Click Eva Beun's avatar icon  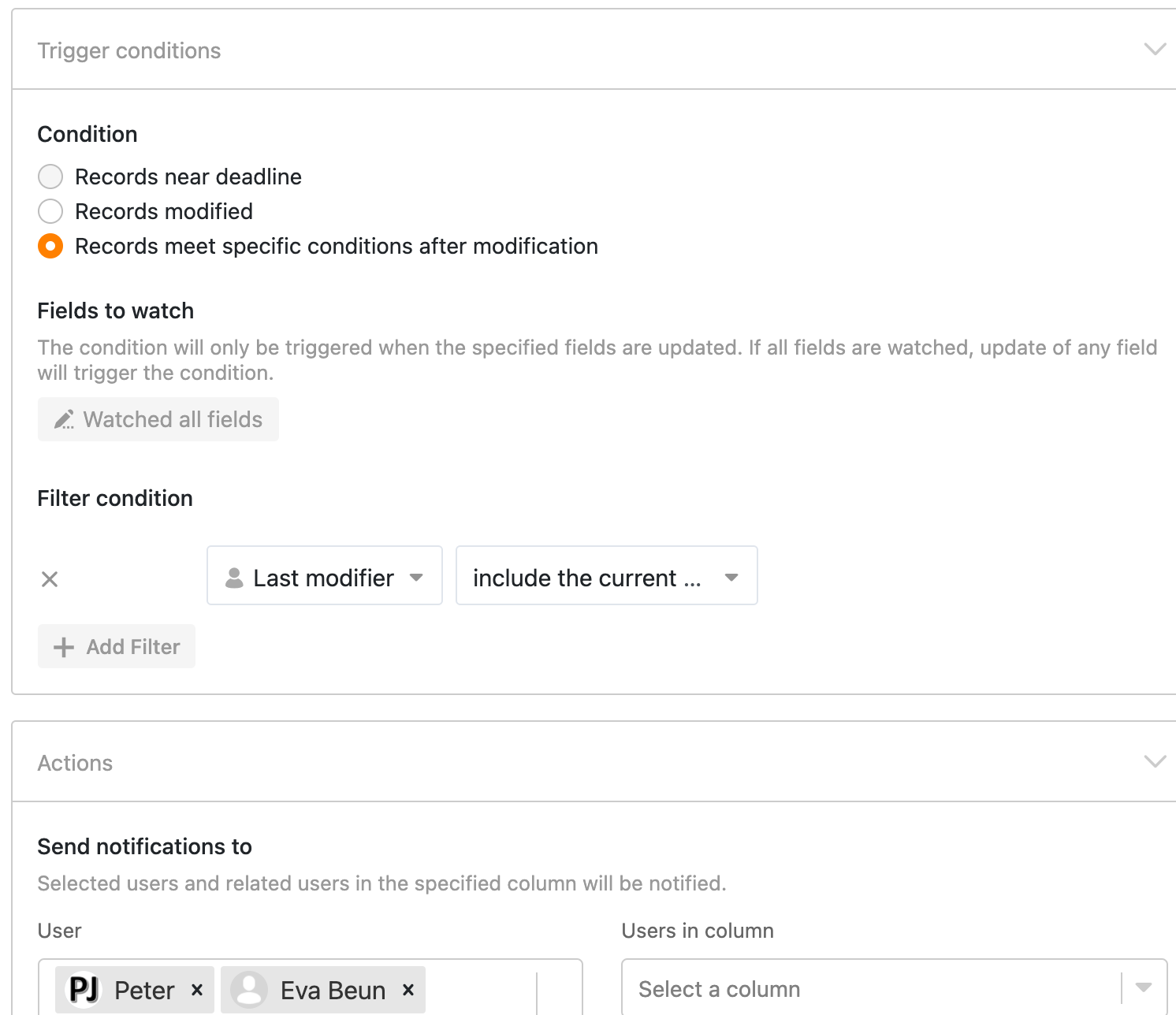point(249,990)
